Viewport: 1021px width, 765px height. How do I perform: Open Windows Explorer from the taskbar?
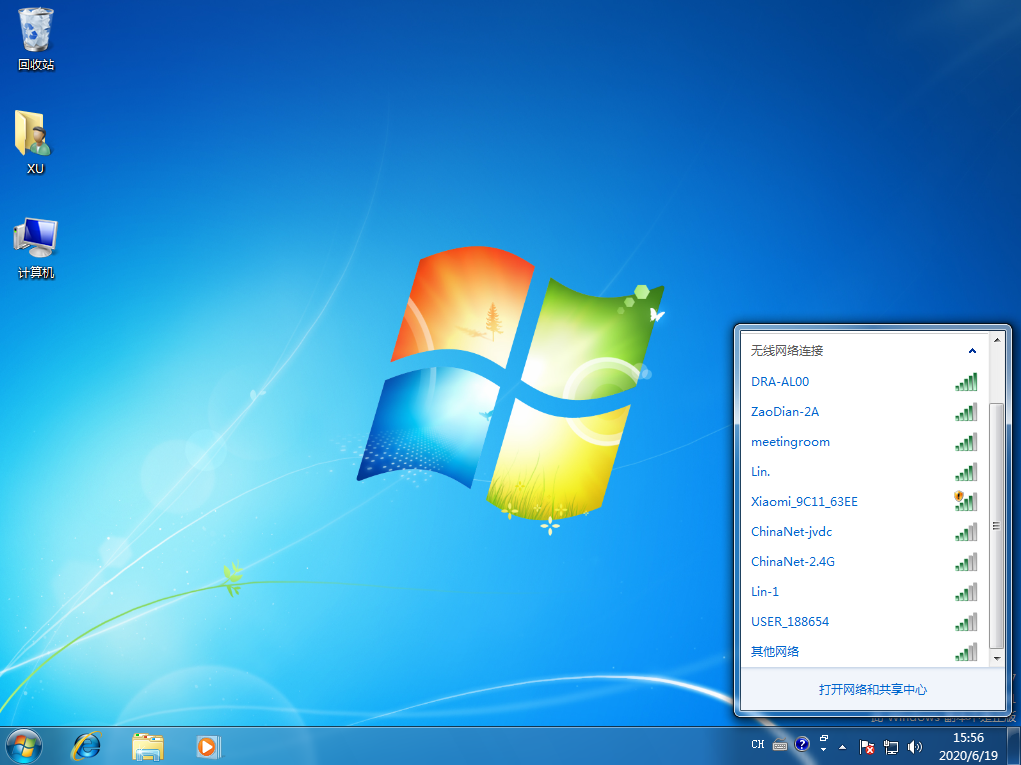(148, 745)
